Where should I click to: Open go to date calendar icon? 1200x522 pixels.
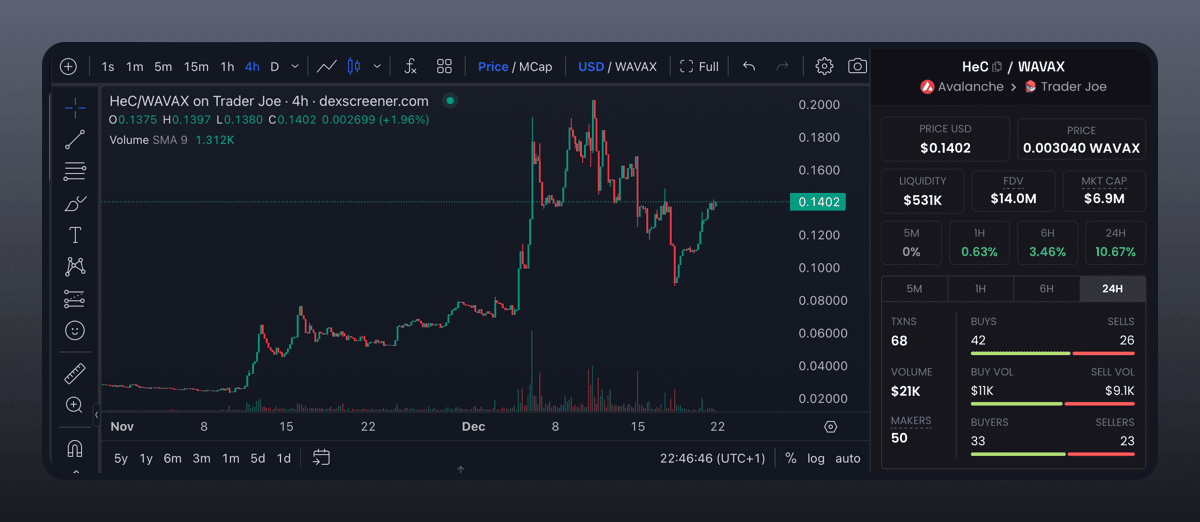321,458
